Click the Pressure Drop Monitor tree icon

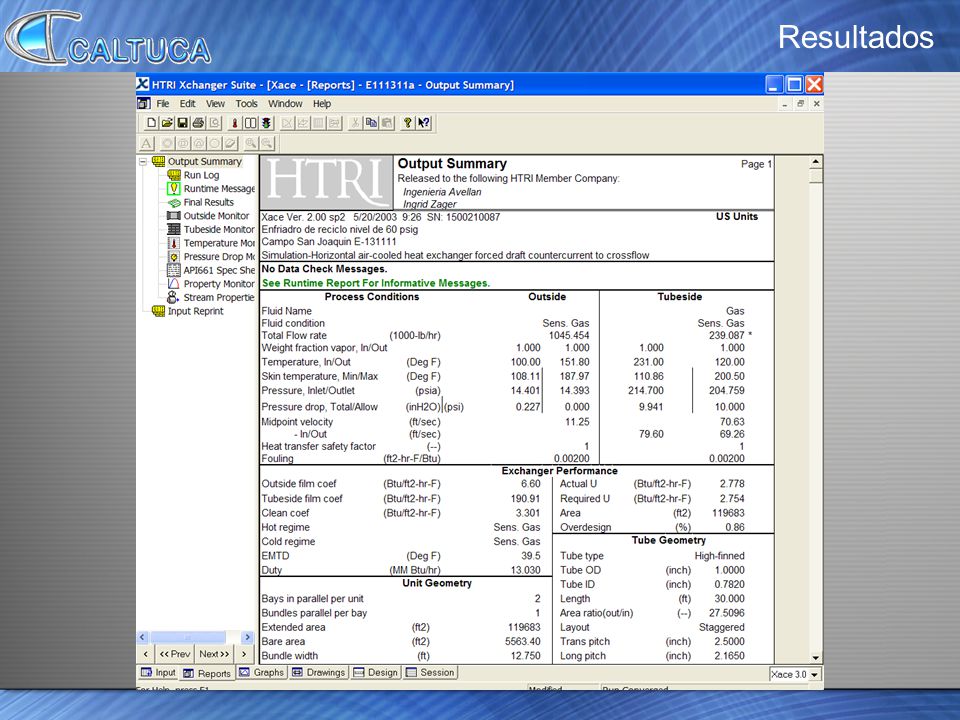pyautogui.click(x=174, y=257)
